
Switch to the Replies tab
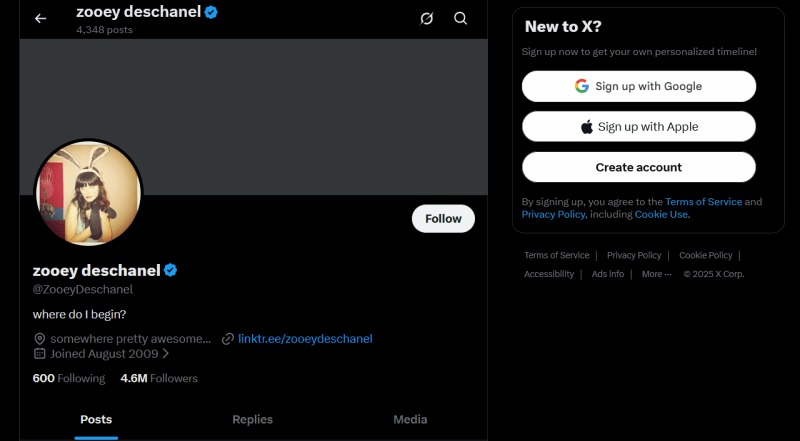252,420
